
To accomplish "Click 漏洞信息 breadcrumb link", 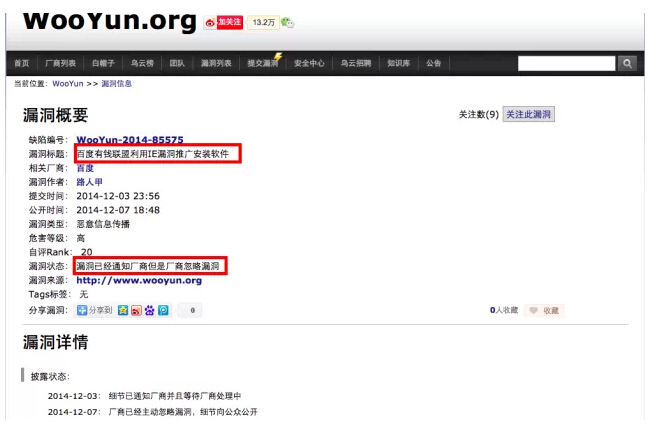I will (116, 84).
